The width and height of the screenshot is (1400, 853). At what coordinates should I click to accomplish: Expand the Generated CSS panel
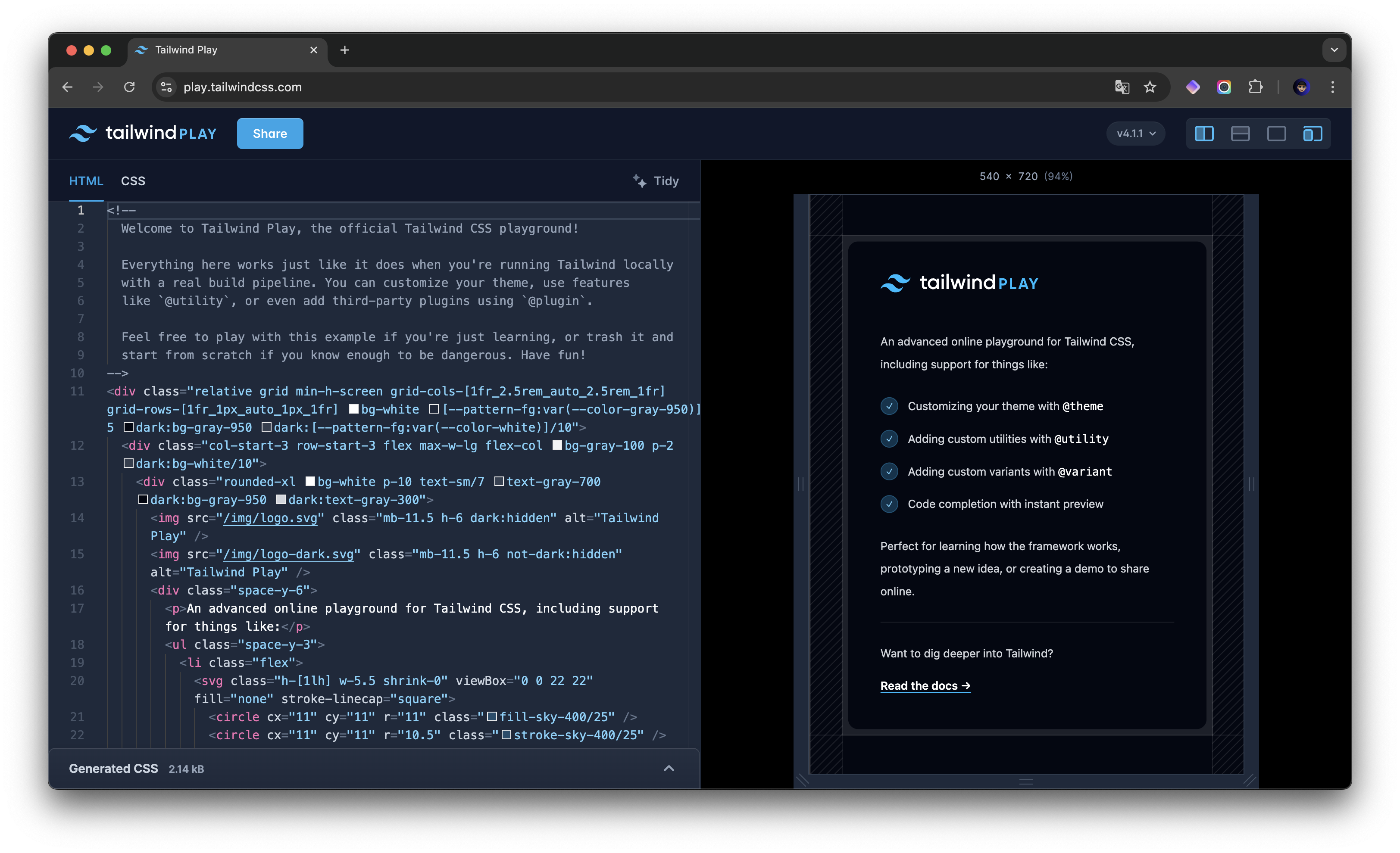click(669, 769)
